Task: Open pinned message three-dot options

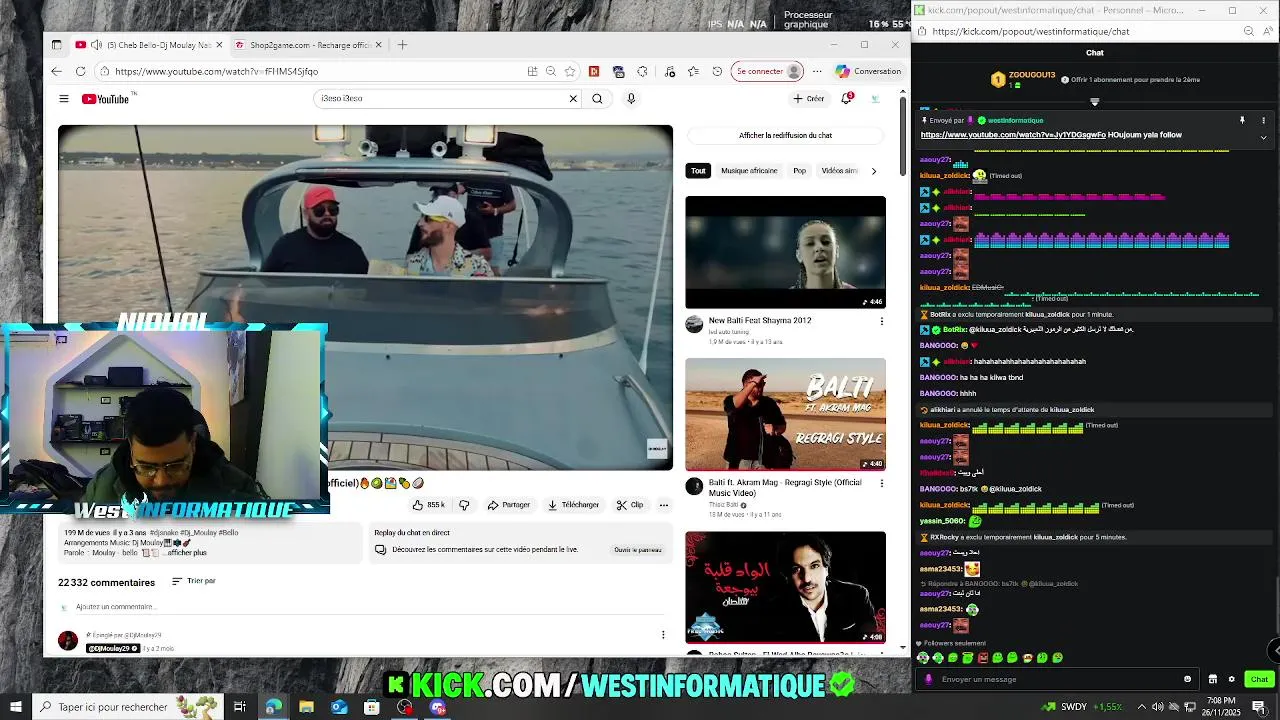Action: click(1263, 120)
